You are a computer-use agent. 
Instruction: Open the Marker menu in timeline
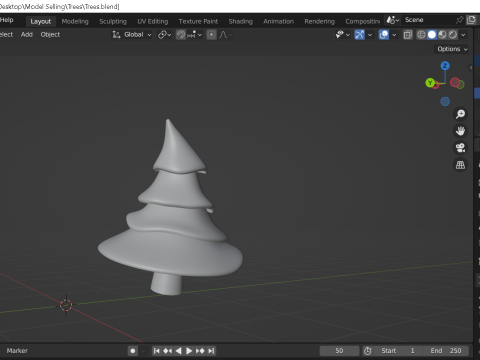[17, 351]
